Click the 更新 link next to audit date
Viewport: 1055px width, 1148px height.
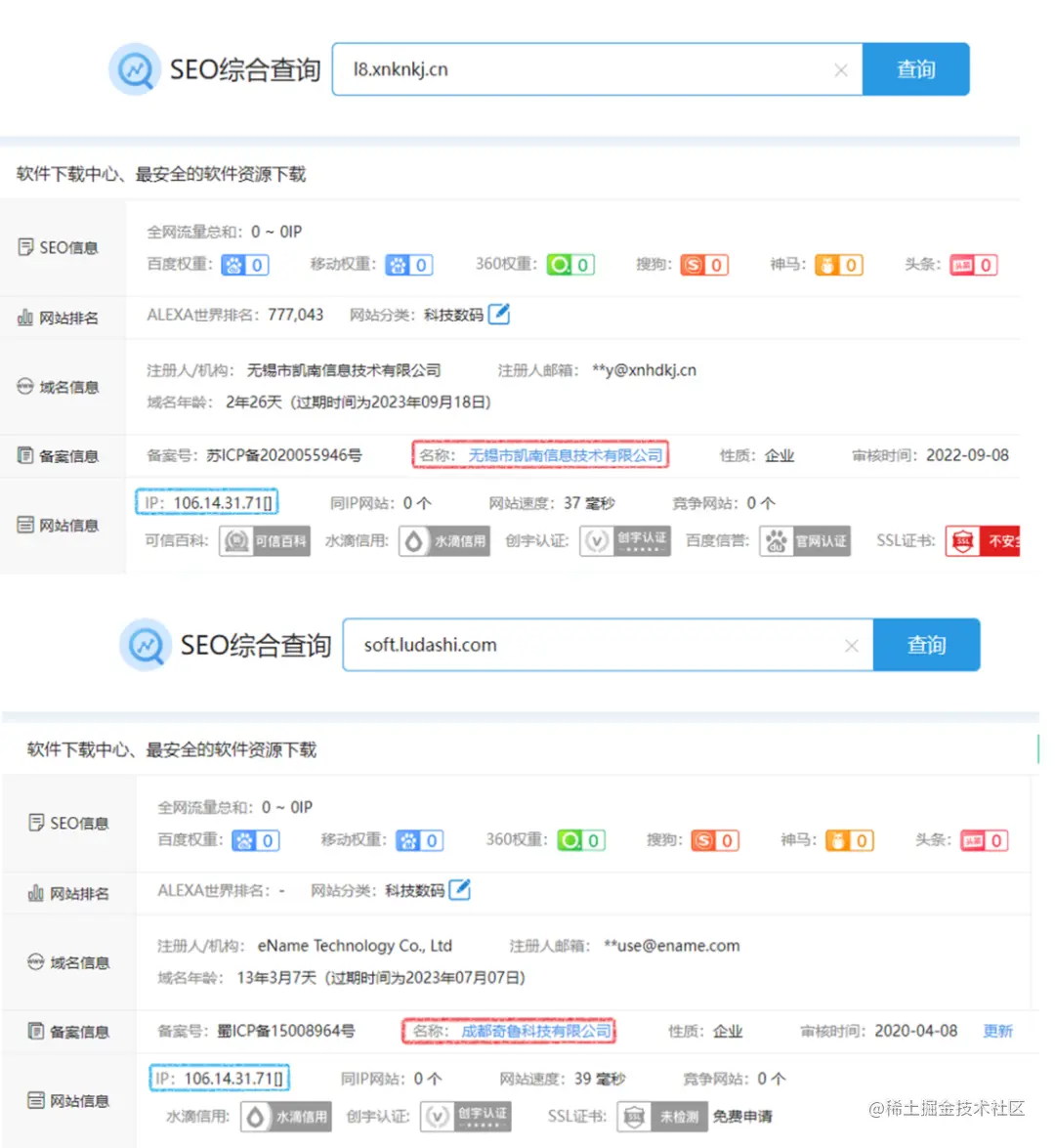[x=997, y=1031]
